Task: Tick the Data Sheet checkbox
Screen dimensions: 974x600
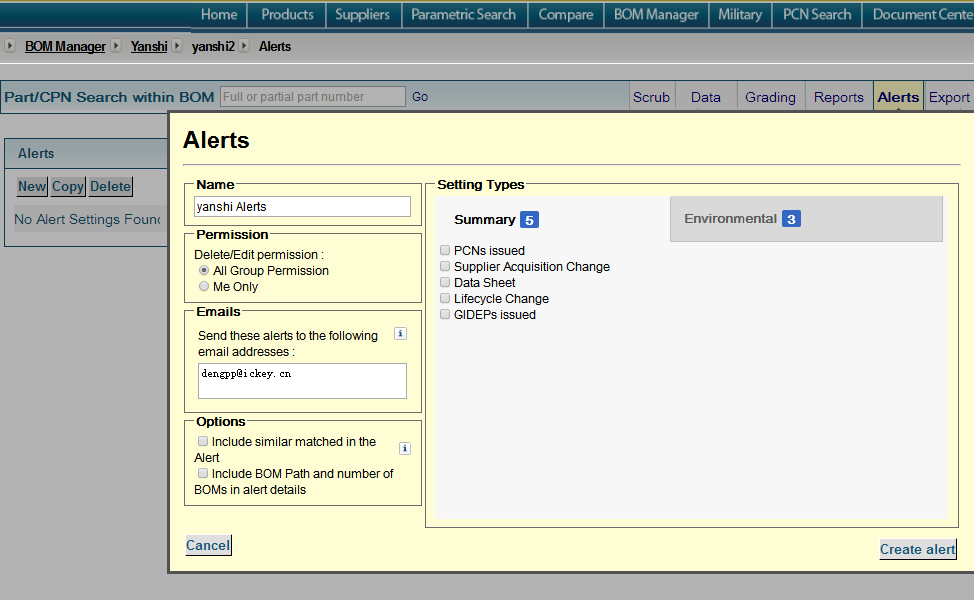Action: [x=445, y=283]
